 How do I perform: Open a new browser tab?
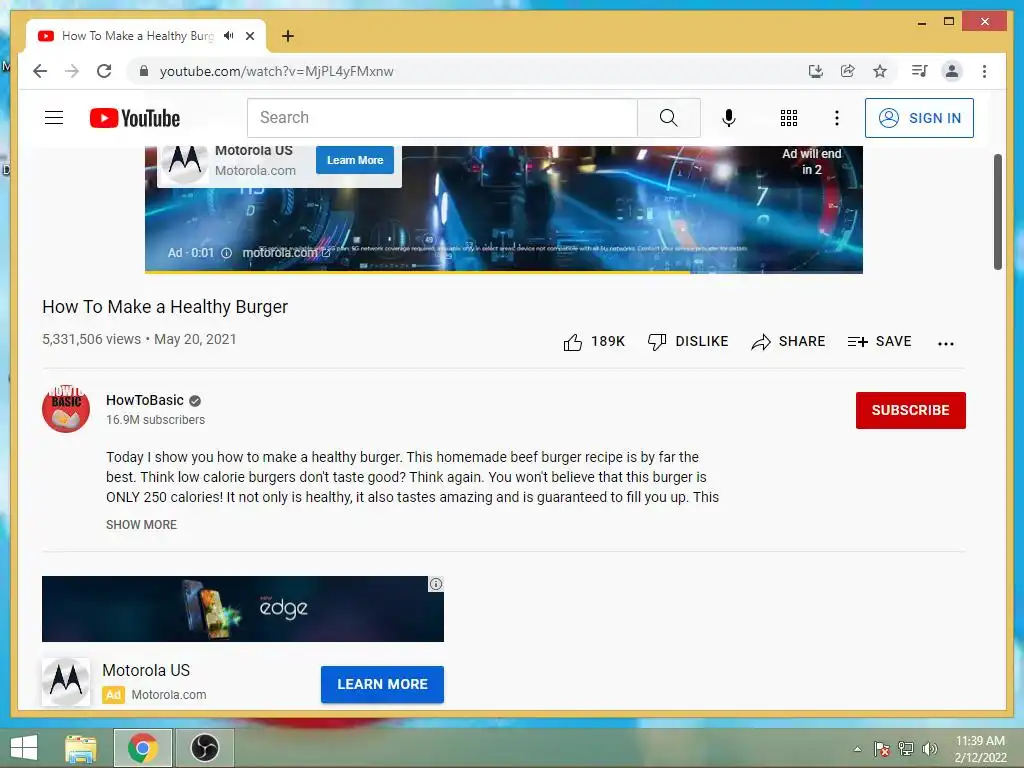tap(288, 36)
